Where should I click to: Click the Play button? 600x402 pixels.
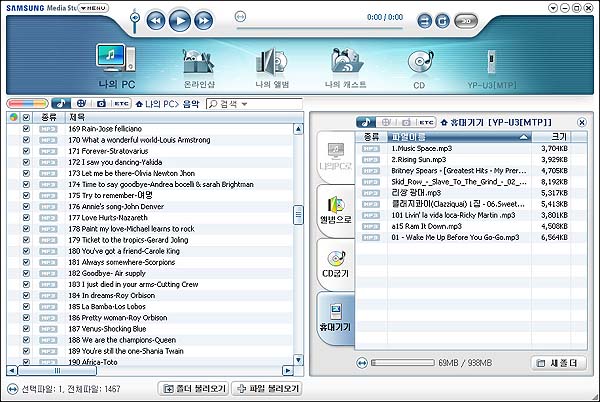(180, 20)
